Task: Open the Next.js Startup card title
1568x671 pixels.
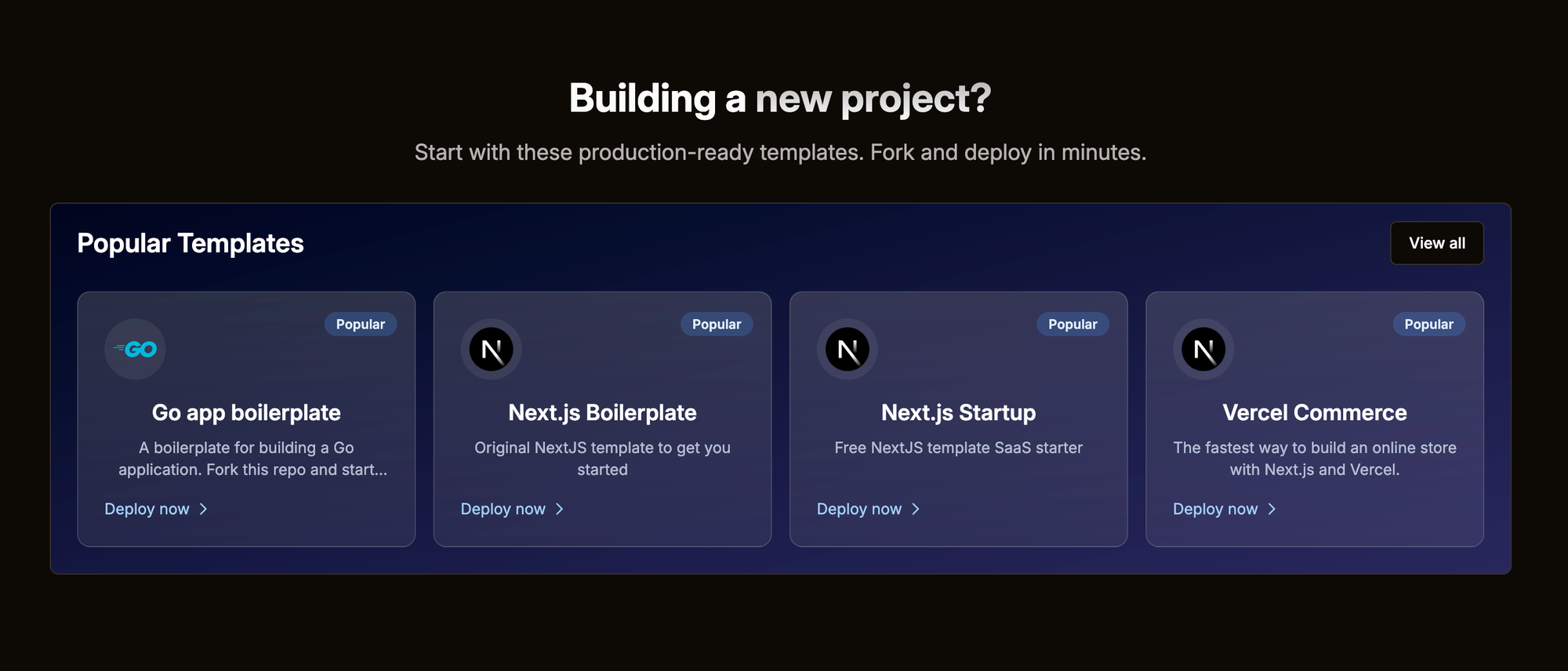Action: pyautogui.click(x=958, y=413)
